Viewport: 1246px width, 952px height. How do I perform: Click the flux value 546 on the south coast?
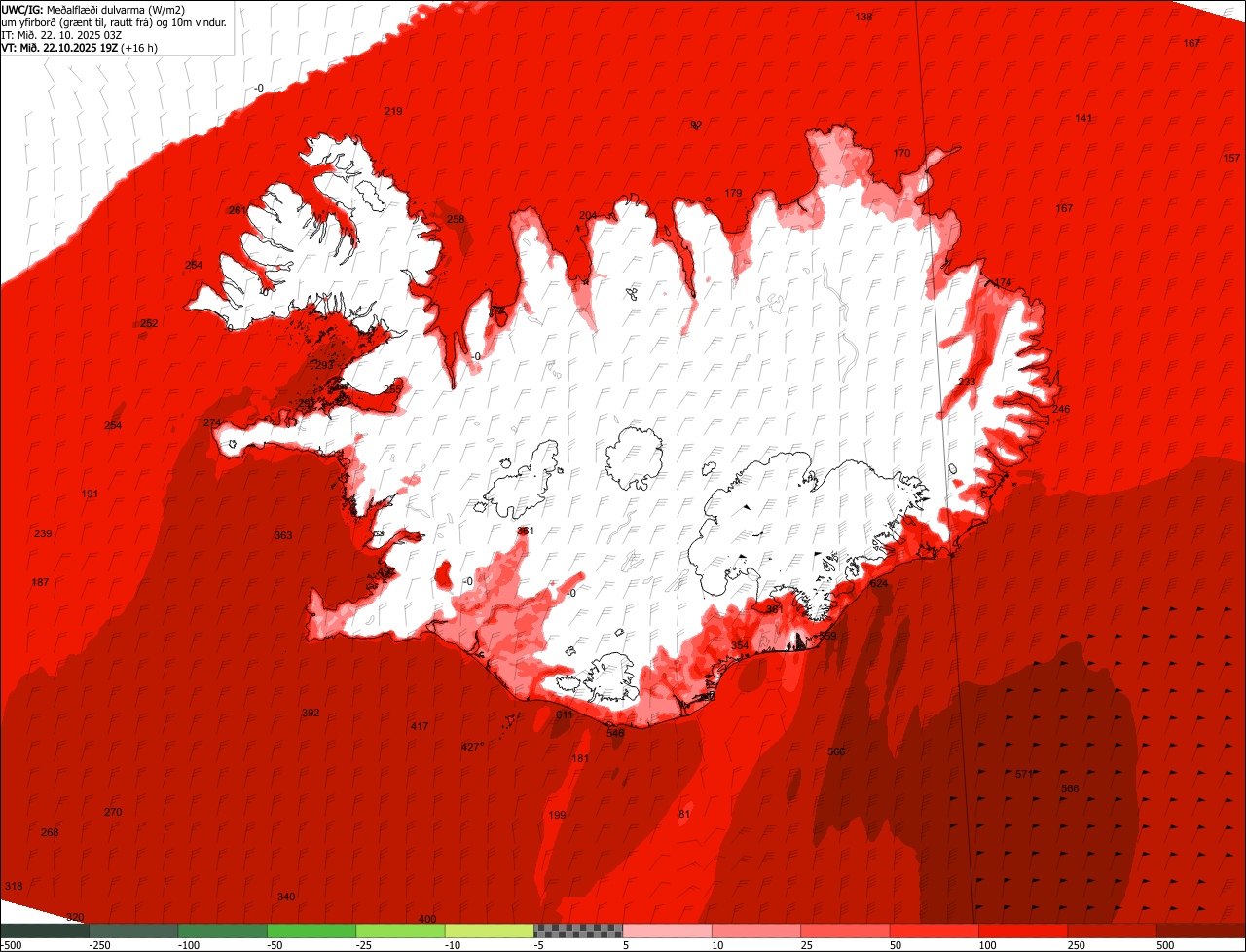click(x=615, y=732)
